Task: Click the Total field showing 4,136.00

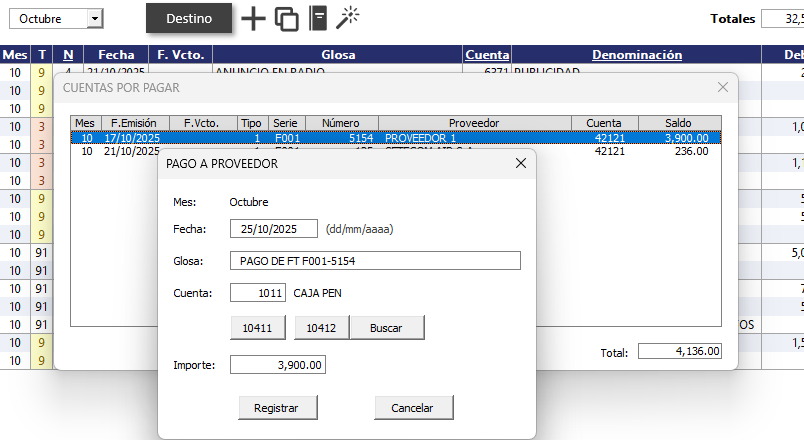Action: pos(680,351)
